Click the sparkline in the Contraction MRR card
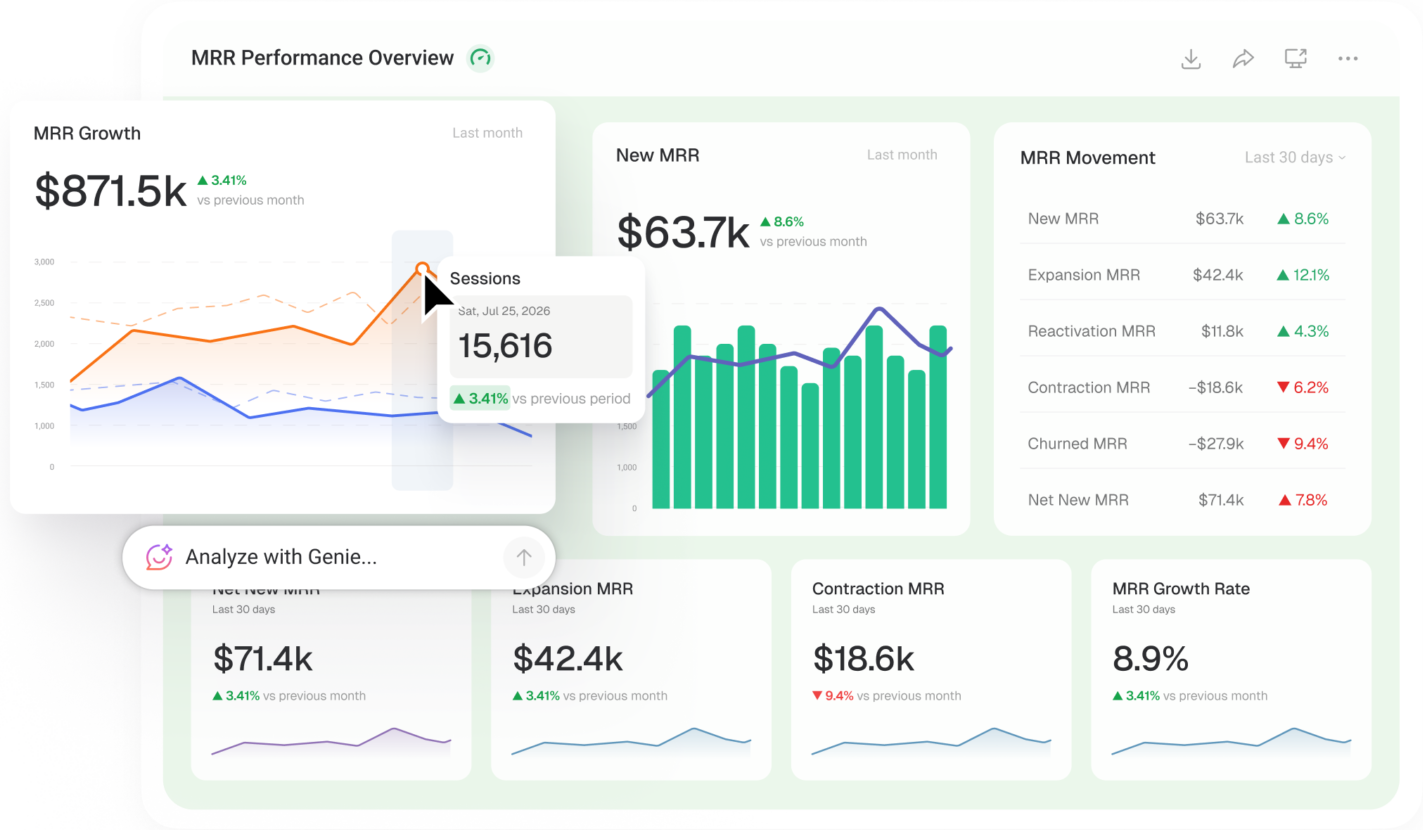Viewport: 1423px width, 830px height. [931, 742]
